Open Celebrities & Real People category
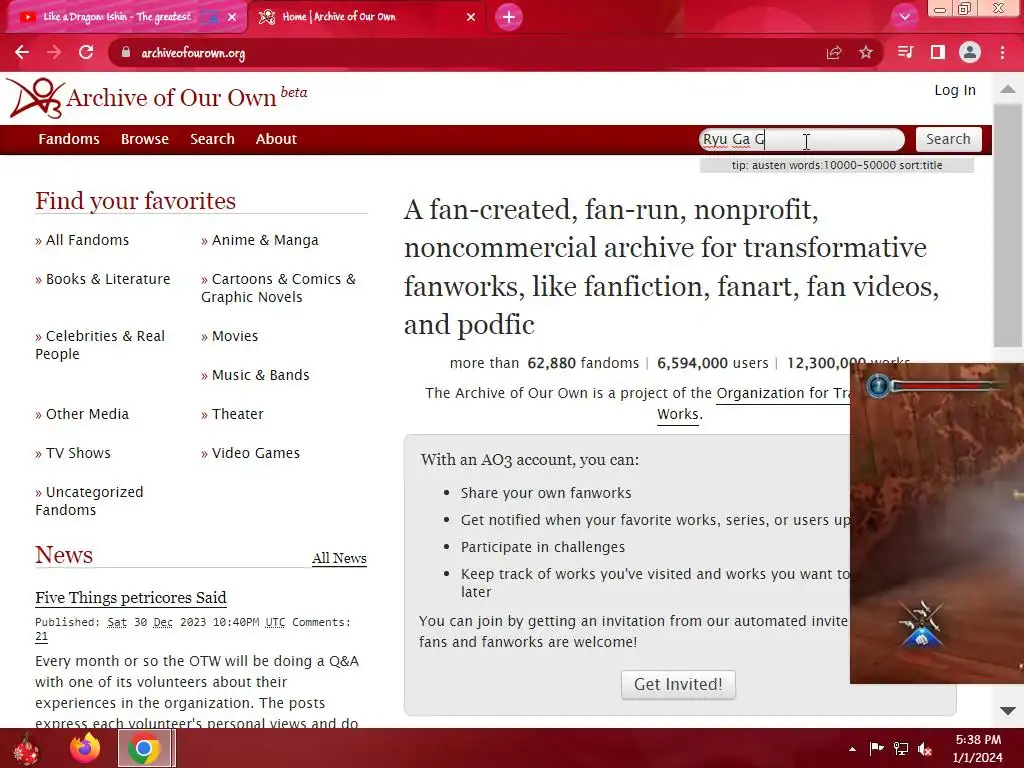Image resolution: width=1024 pixels, height=768 pixels. (100, 345)
